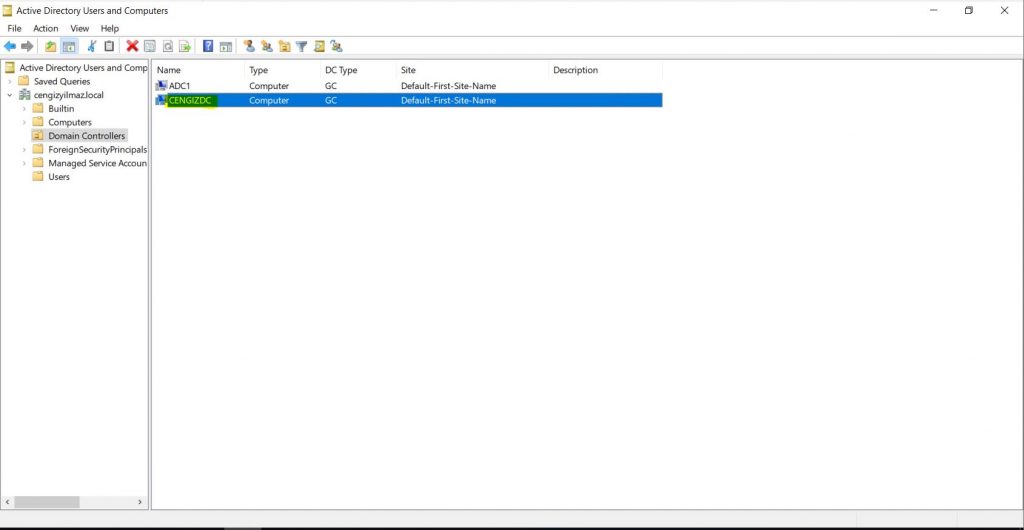Collapse the cengizyilmaz.local domain node

click(x=10, y=95)
